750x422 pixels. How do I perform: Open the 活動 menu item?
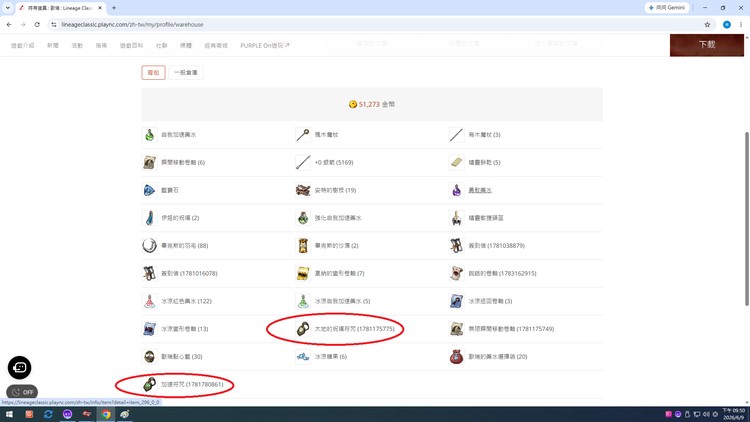coord(77,45)
